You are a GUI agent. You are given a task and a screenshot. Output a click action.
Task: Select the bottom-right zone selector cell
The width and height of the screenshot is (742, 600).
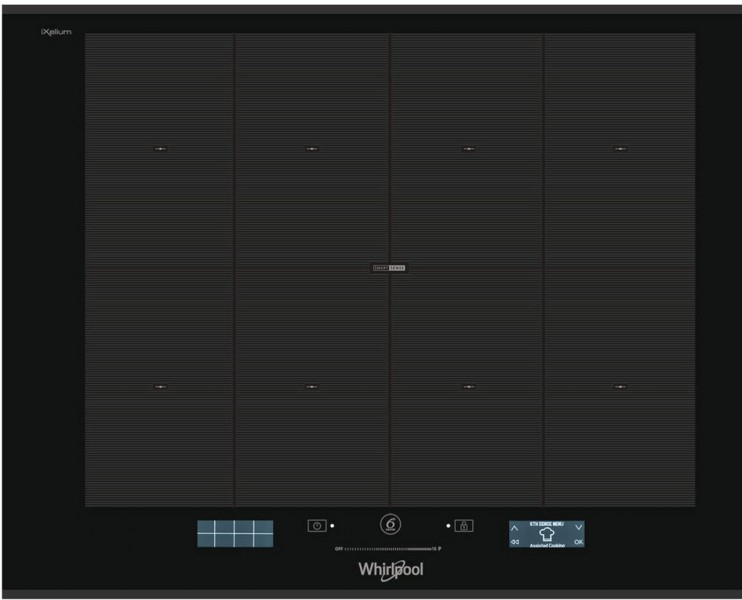tap(264, 540)
